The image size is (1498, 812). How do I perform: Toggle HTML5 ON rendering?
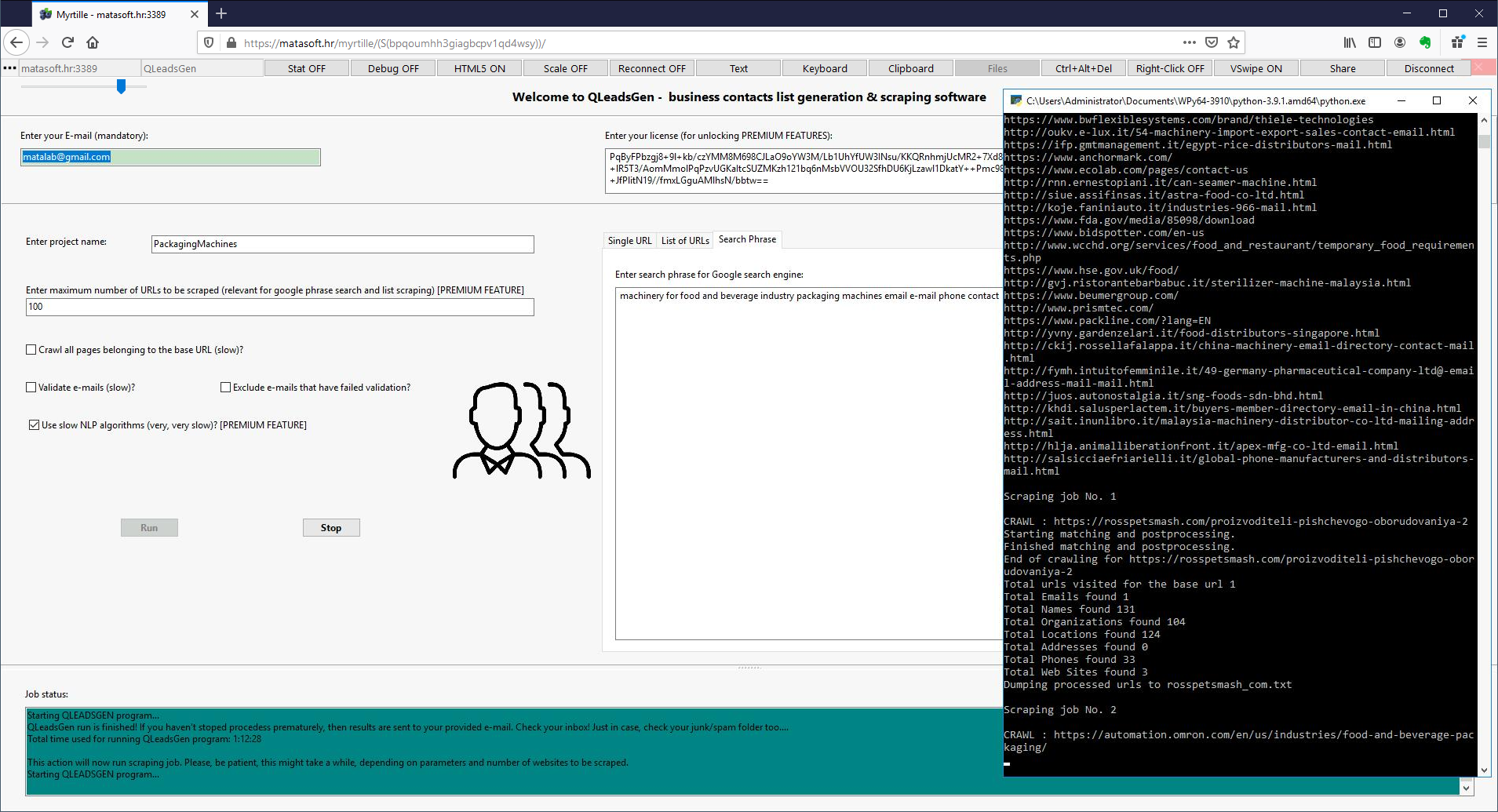(479, 68)
